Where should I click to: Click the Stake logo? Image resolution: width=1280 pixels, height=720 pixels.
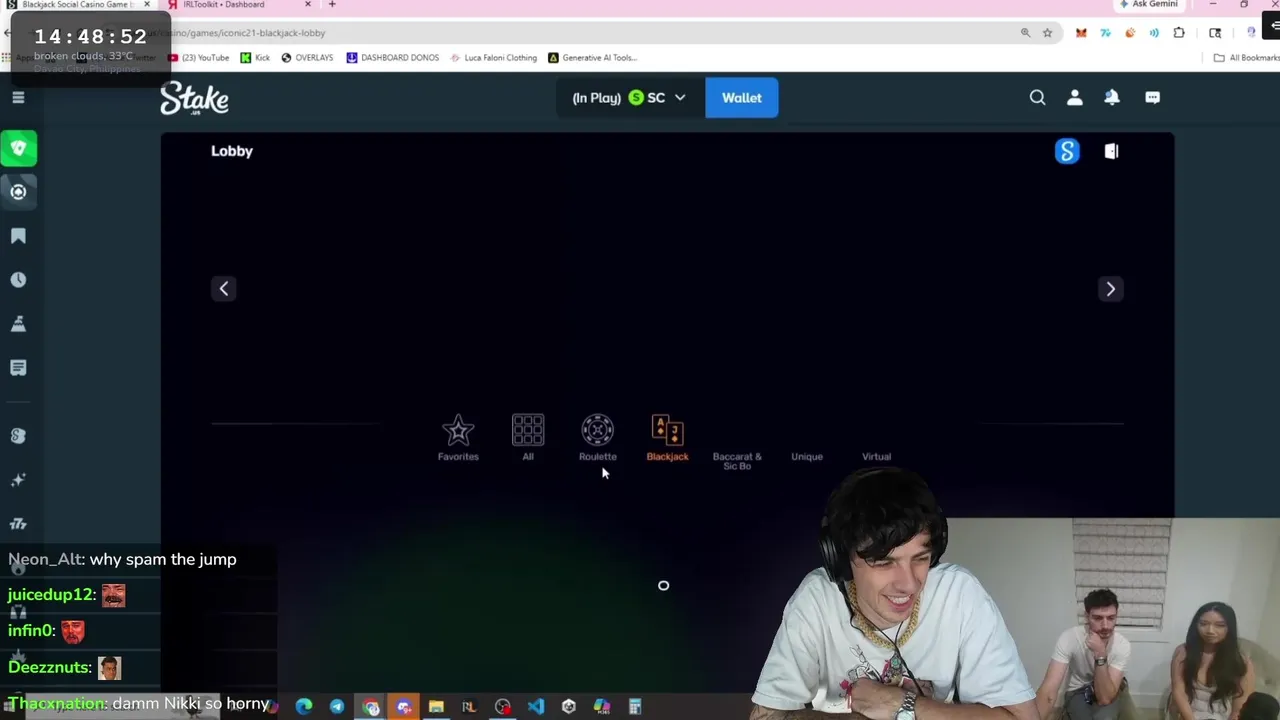point(194,98)
